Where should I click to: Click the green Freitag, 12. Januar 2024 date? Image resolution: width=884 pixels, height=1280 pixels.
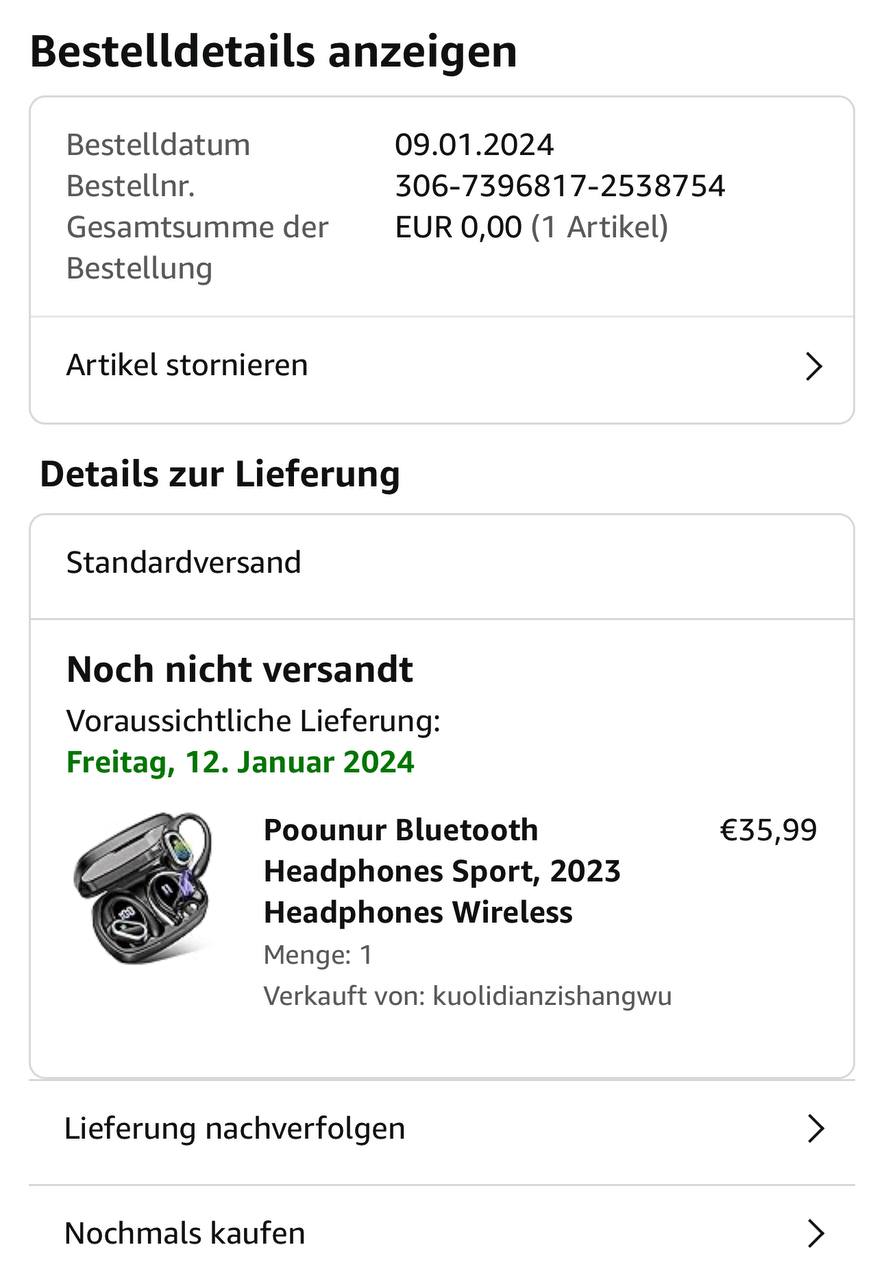pyautogui.click(x=240, y=763)
